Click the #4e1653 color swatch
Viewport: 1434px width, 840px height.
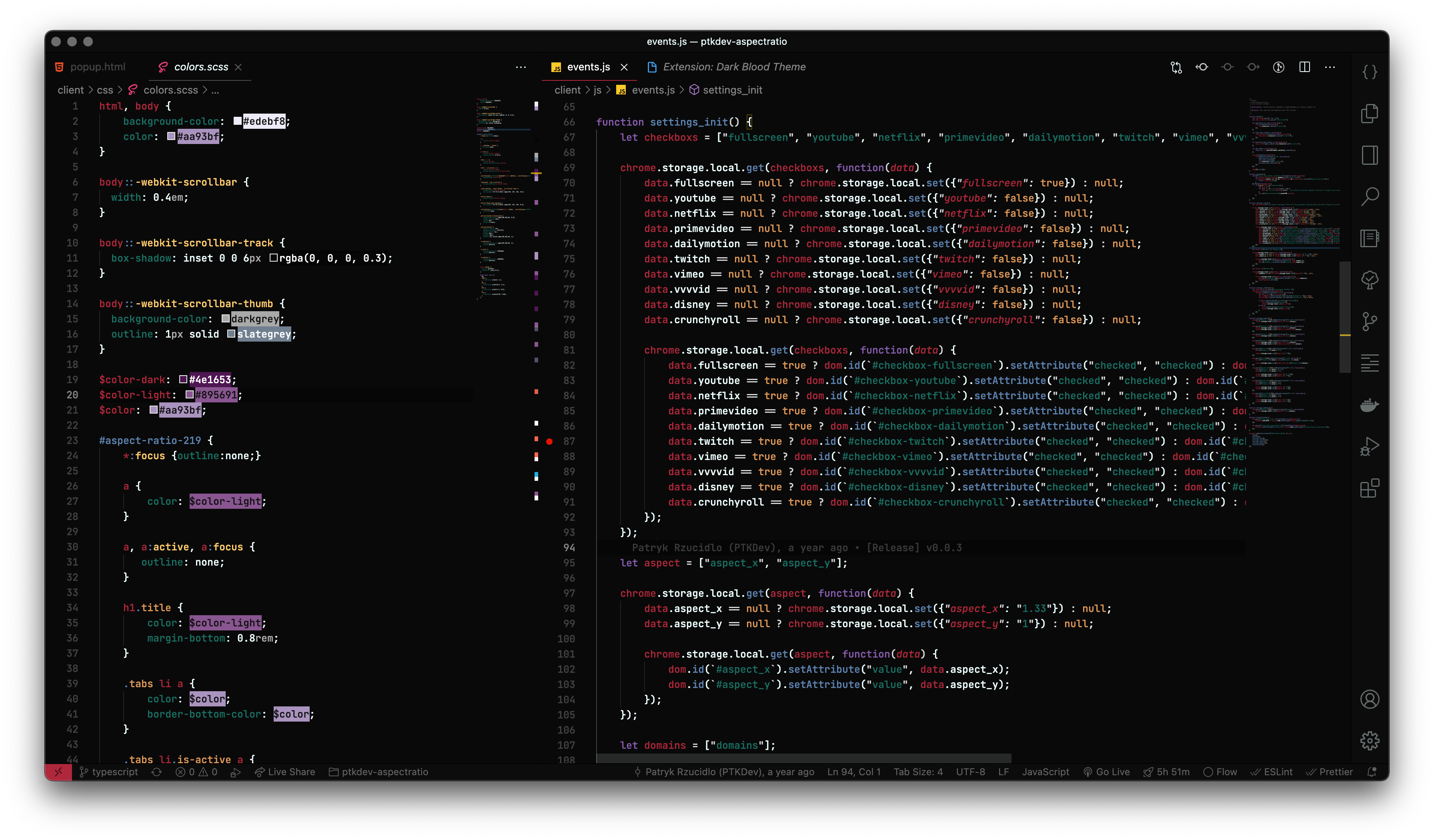(183, 379)
